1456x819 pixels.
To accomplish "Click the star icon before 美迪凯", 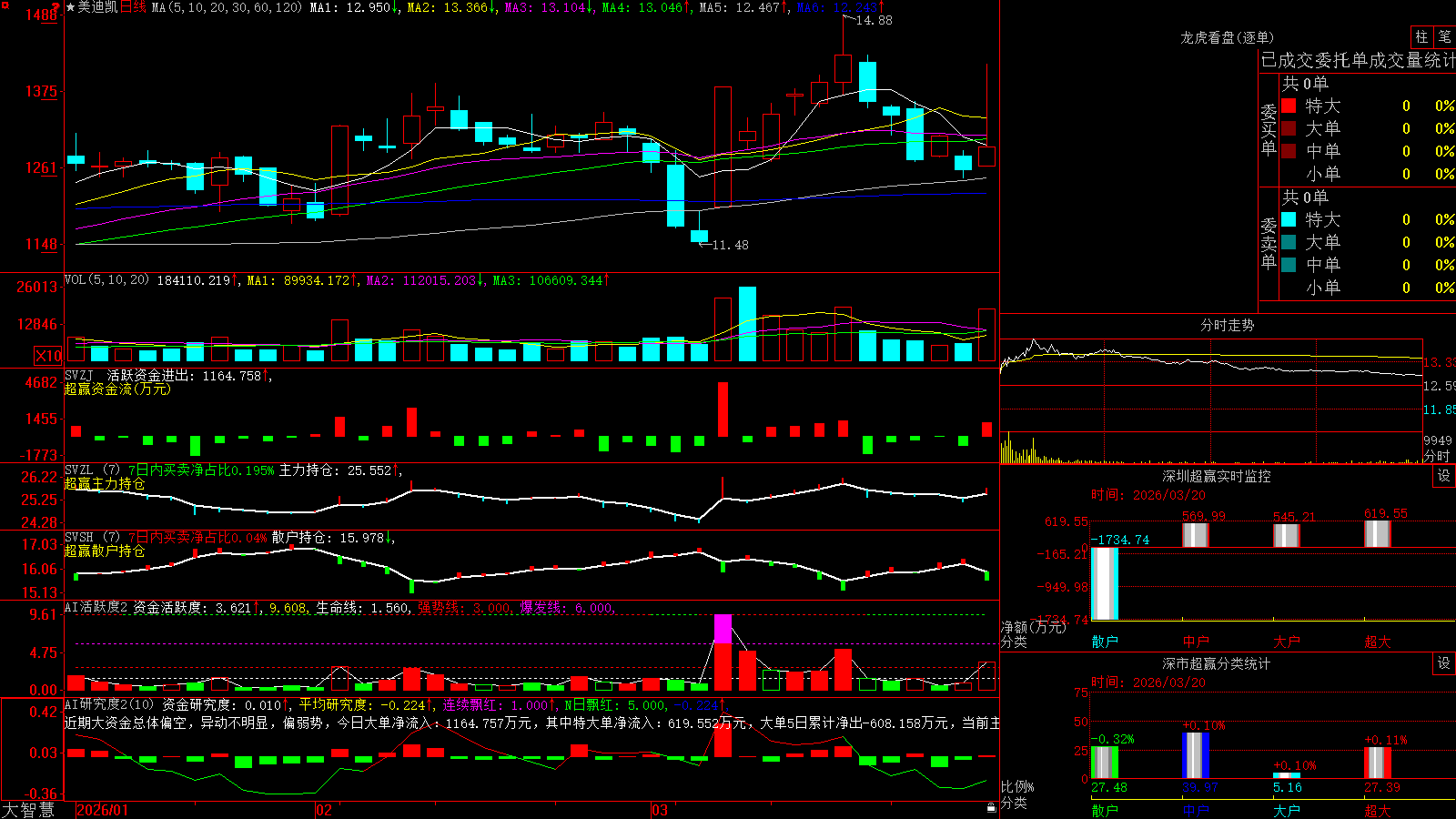I will (70, 7).
